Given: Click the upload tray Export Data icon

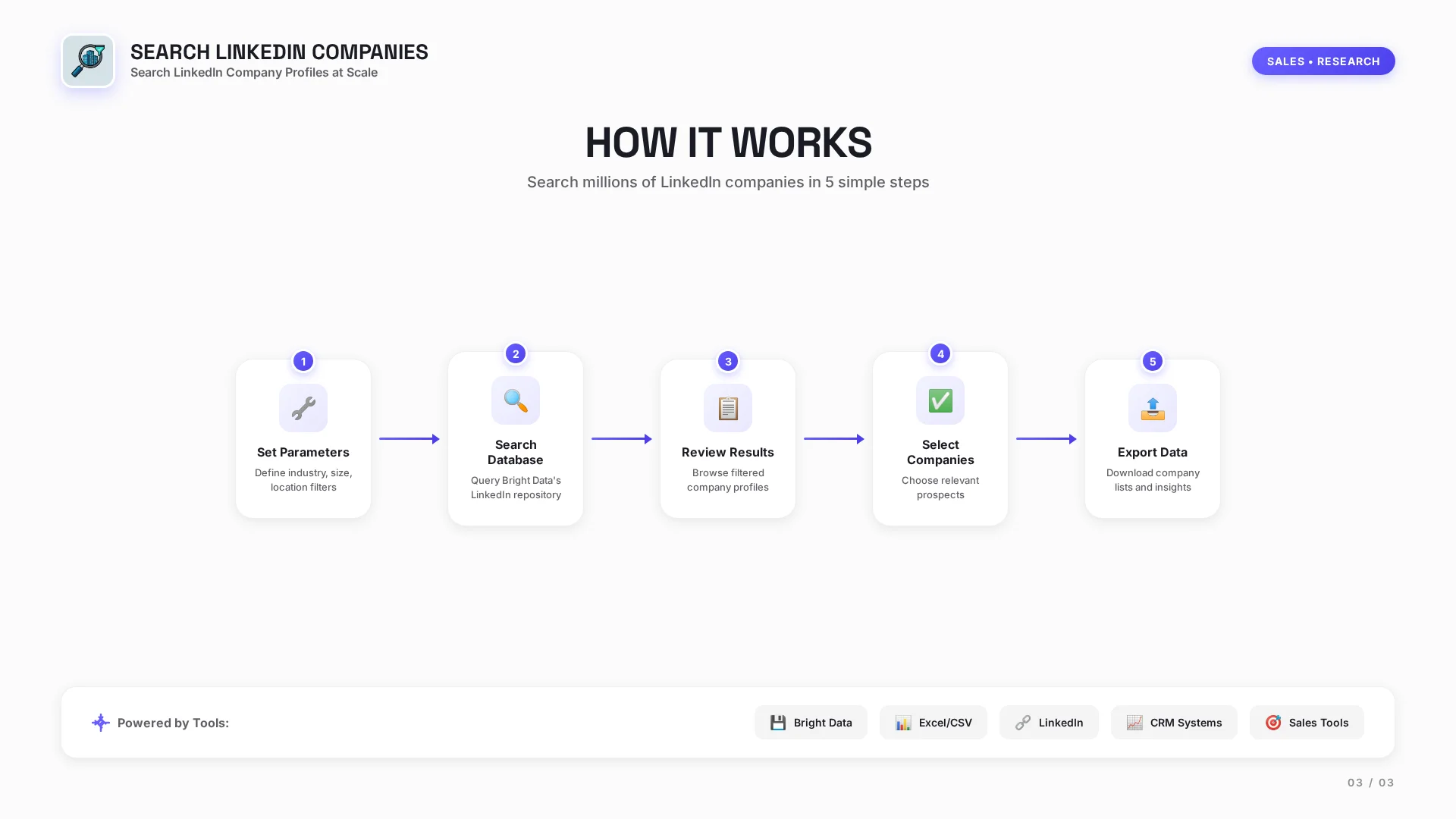Looking at the screenshot, I should tap(1153, 408).
